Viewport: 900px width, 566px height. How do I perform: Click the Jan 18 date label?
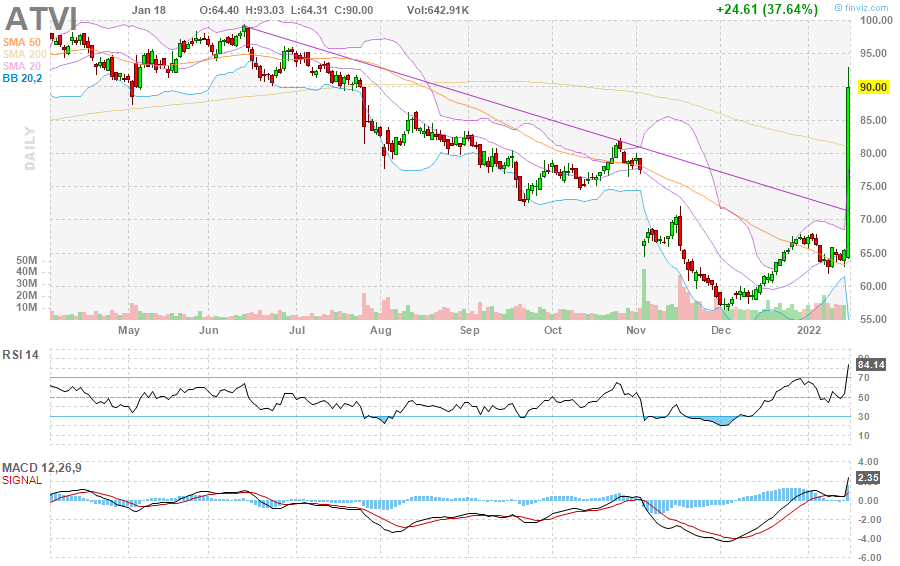[149, 10]
